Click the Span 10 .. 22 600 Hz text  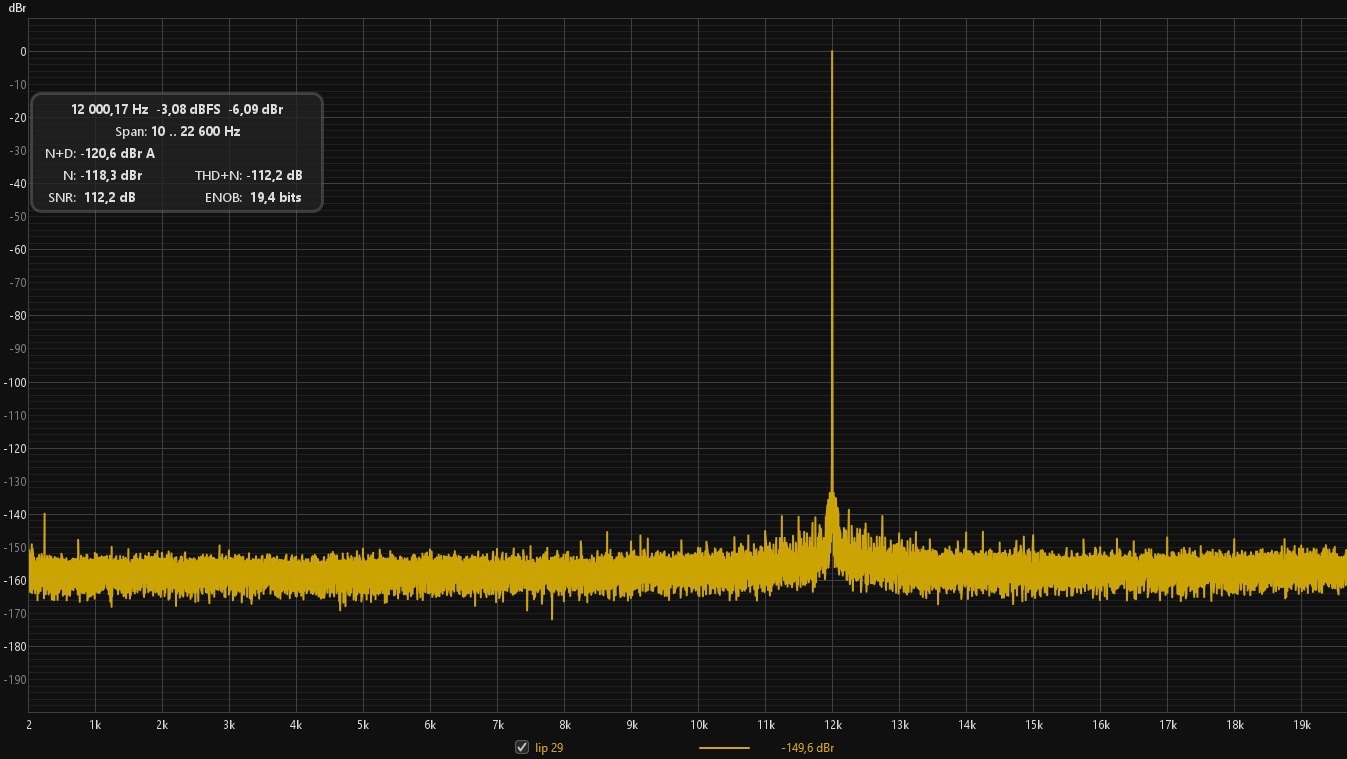pyautogui.click(x=178, y=131)
